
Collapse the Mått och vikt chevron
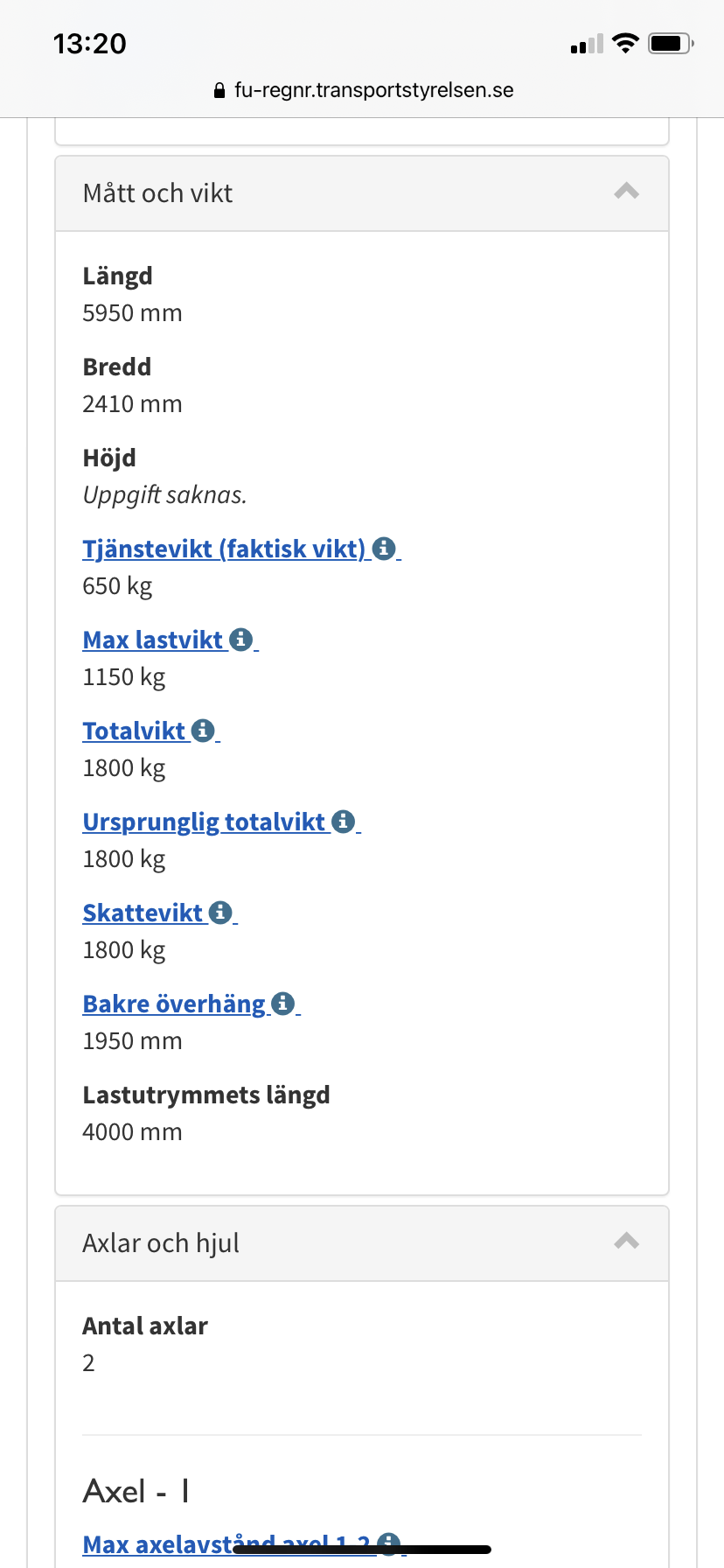[x=626, y=192]
